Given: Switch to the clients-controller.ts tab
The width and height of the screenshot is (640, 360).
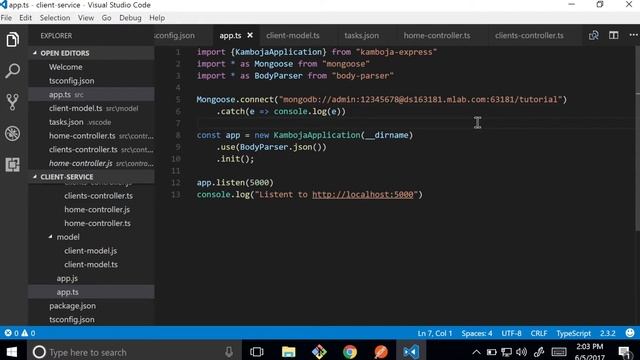Looking at the screenshot, I should pos(529,36).
